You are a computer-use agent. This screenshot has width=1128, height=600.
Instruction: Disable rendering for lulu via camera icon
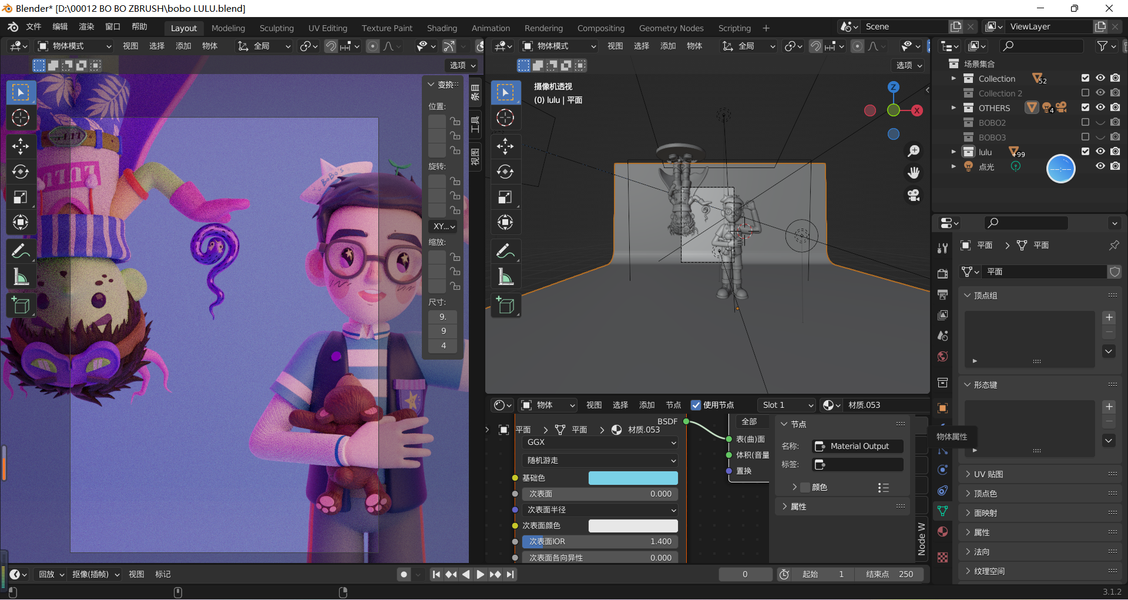pyautogui.click(x=1114, y=152)
